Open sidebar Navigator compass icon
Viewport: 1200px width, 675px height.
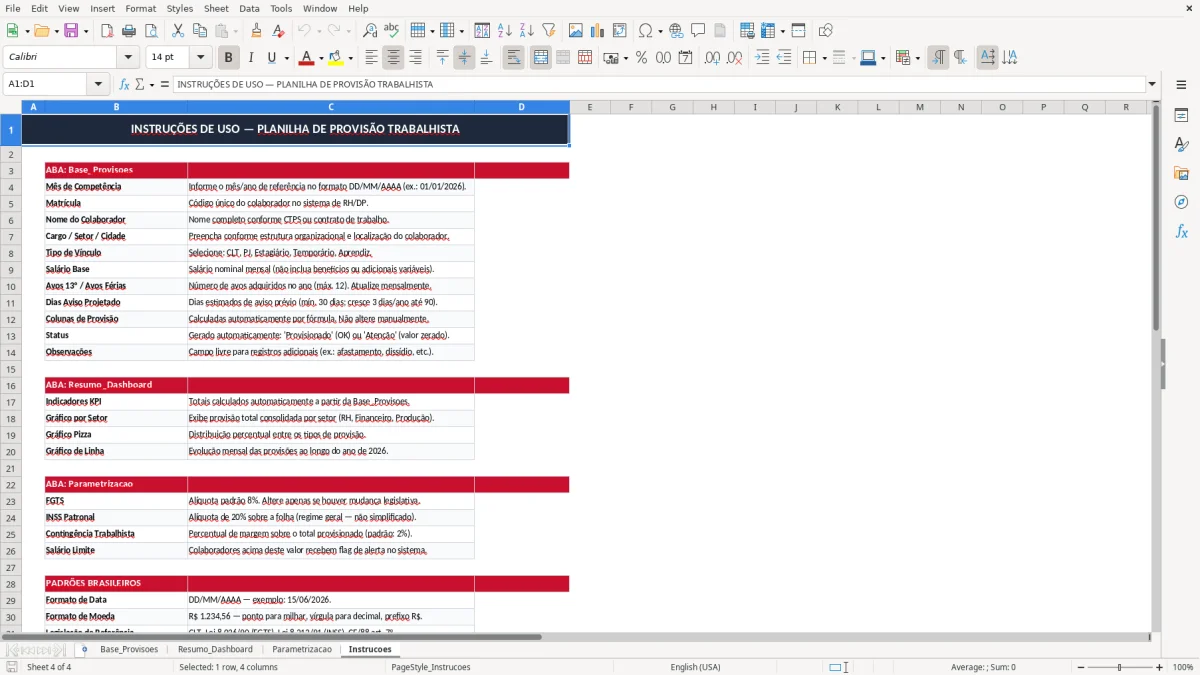[1181, 202]
